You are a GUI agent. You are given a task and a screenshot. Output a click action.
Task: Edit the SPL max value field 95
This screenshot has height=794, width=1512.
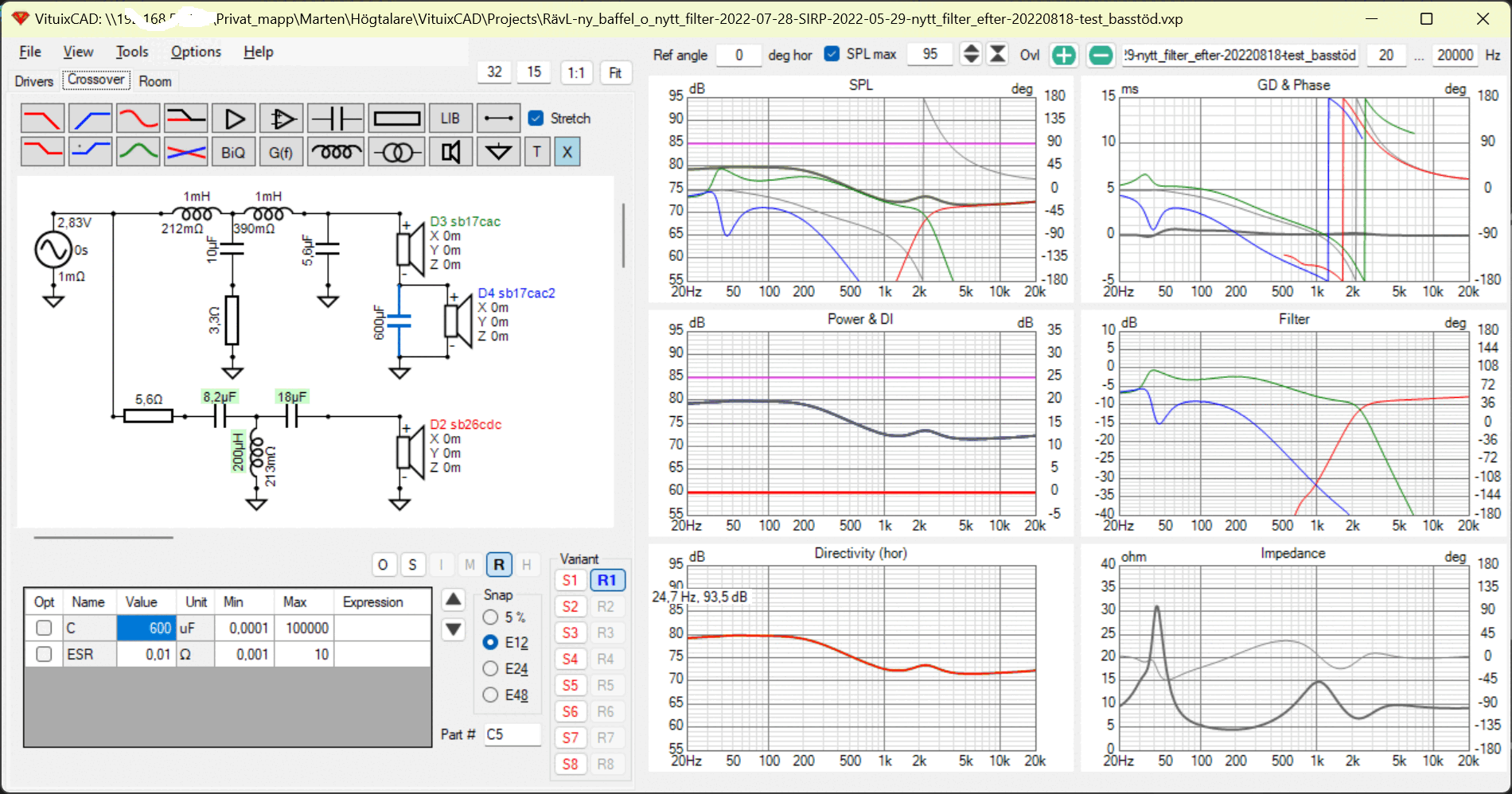929,54
